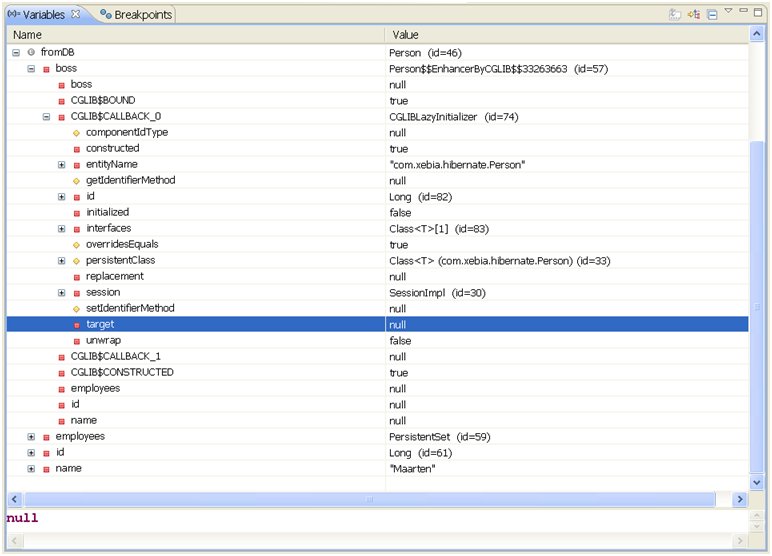
Task: Minimize the Variables view panel
Action: click(743, 10)
